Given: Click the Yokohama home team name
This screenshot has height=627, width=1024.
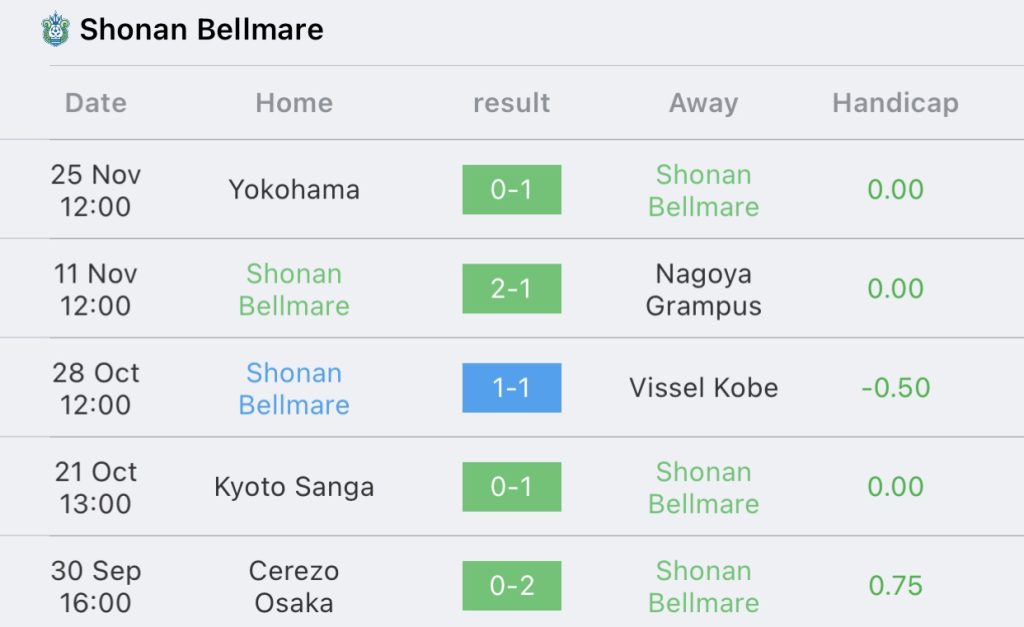Looking at the screenshot, I should coord(294,190).
